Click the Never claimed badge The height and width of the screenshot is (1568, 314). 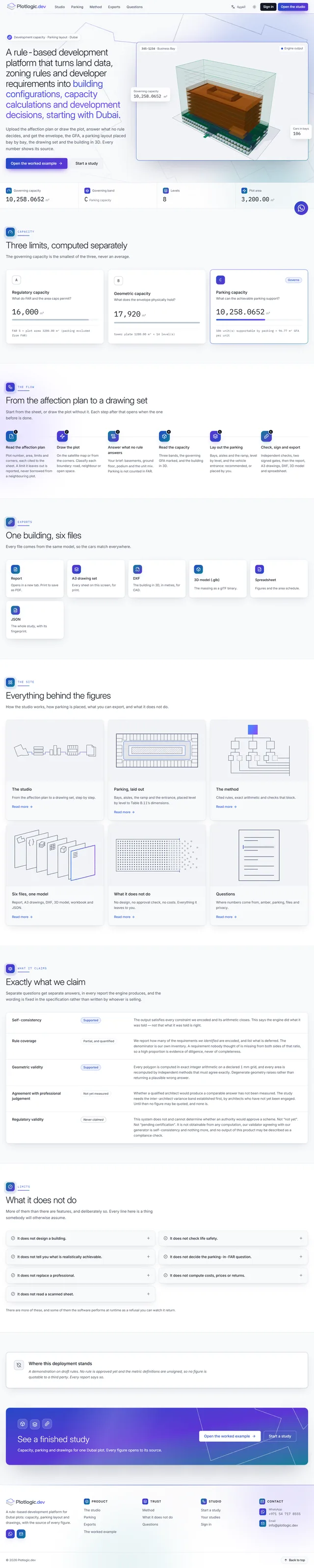pos(94,1119)
